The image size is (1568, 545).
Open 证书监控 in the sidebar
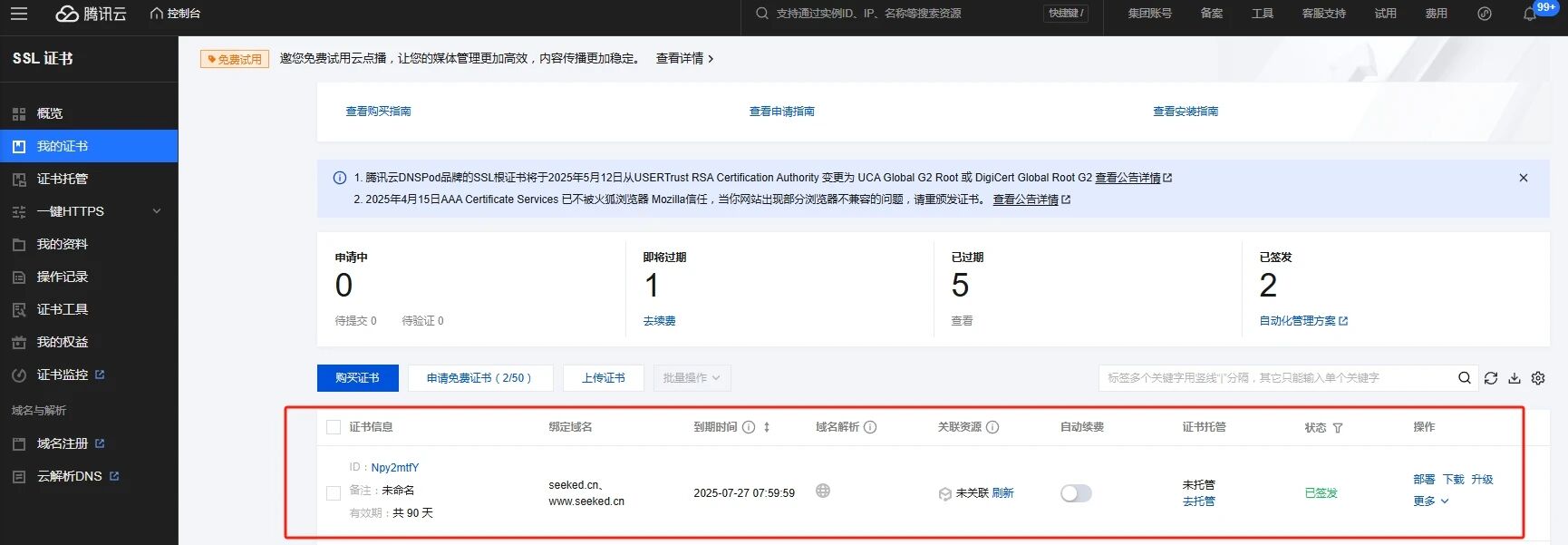[x=89, y=375]
